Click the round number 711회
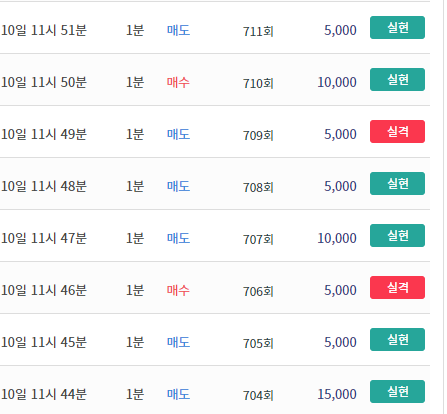This screenshot has height=414, width=447. [258, 32]
